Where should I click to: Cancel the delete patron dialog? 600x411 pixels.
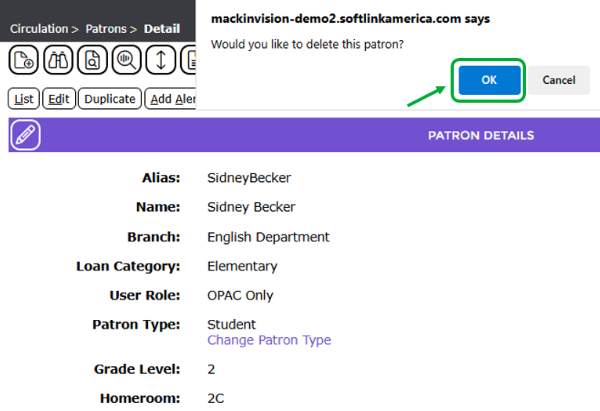point(559,80)
